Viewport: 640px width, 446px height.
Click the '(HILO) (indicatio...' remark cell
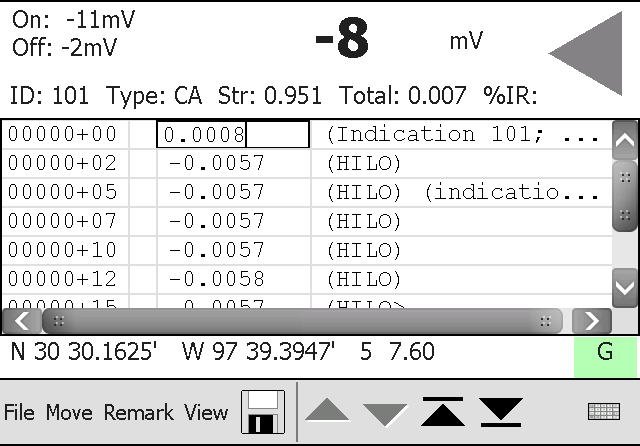point(462,192)
